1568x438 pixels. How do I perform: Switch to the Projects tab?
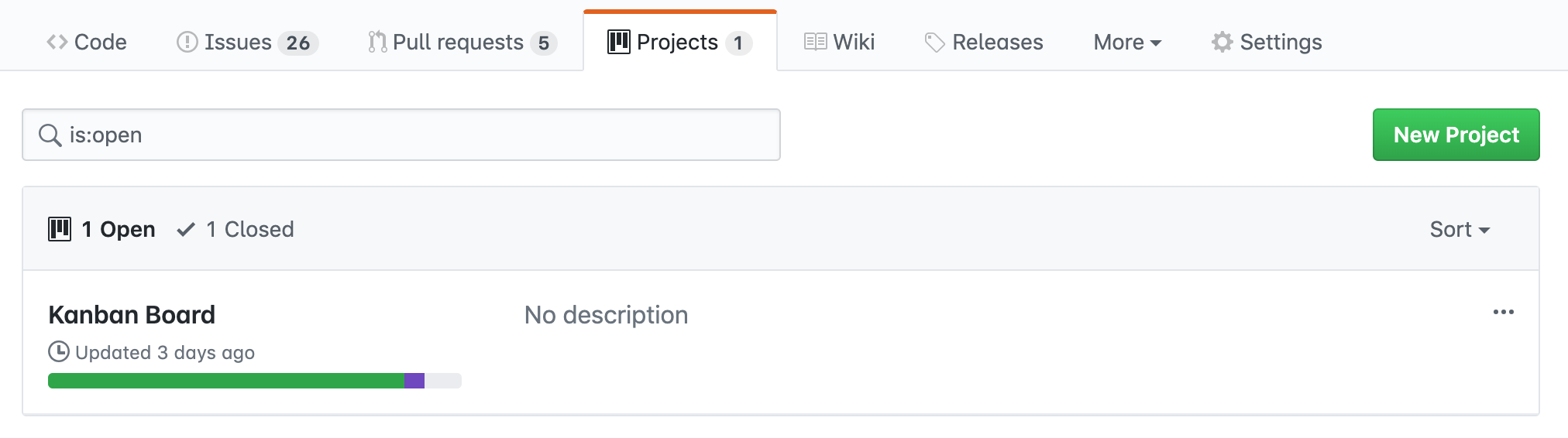point(679,43)
